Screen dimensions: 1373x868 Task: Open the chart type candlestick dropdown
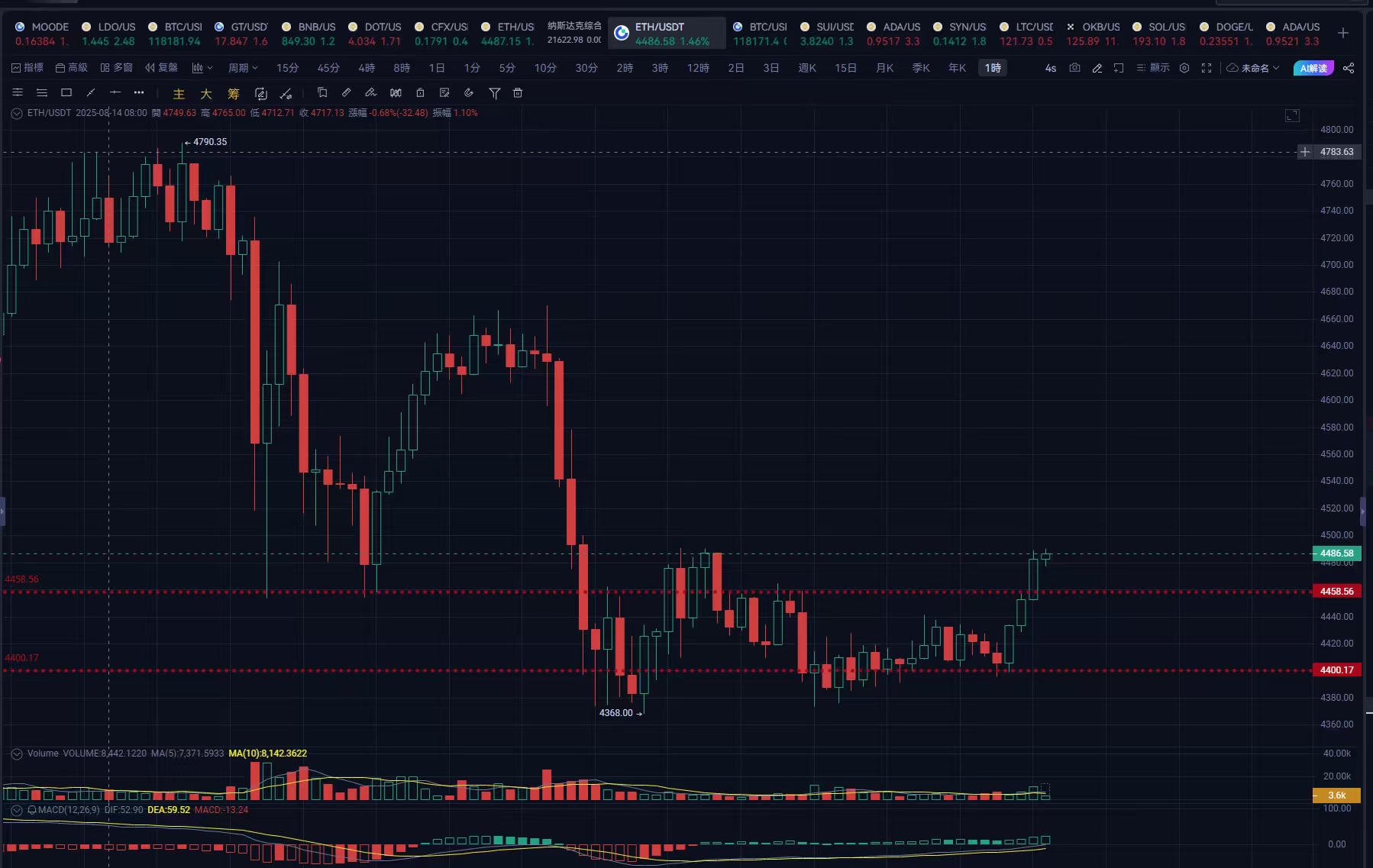pos(202,68)
